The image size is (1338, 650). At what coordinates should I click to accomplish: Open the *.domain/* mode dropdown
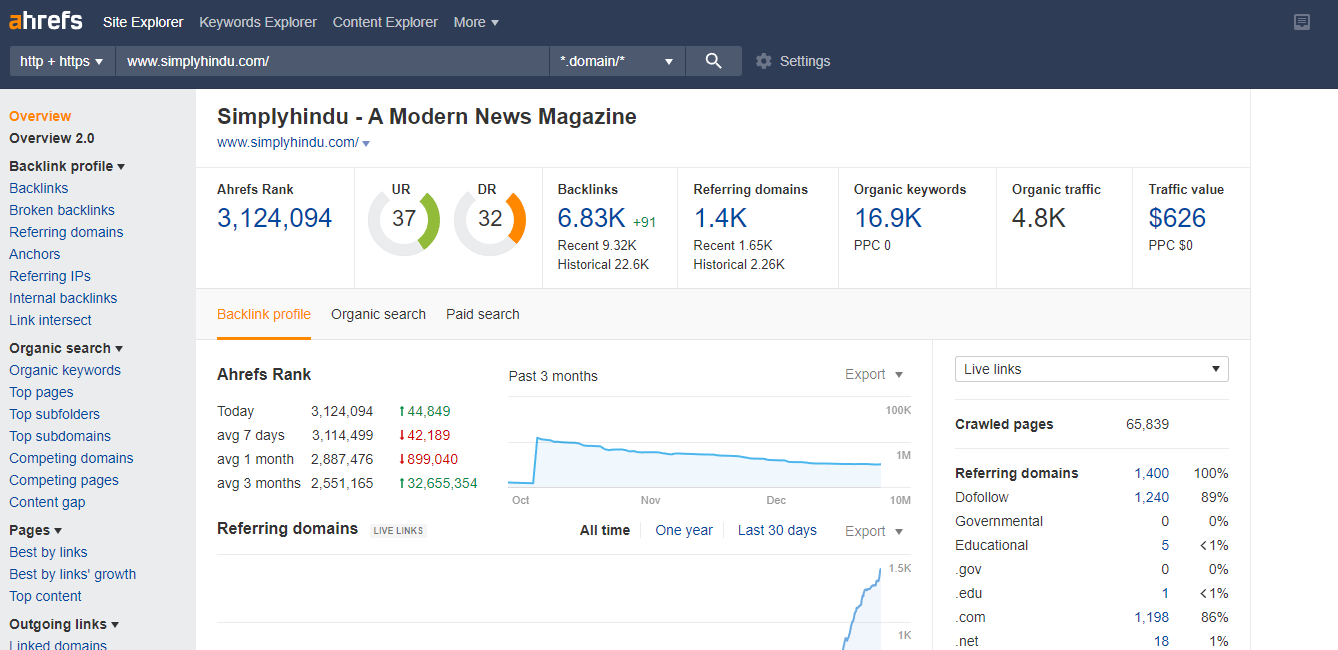(x=617, y=61)
